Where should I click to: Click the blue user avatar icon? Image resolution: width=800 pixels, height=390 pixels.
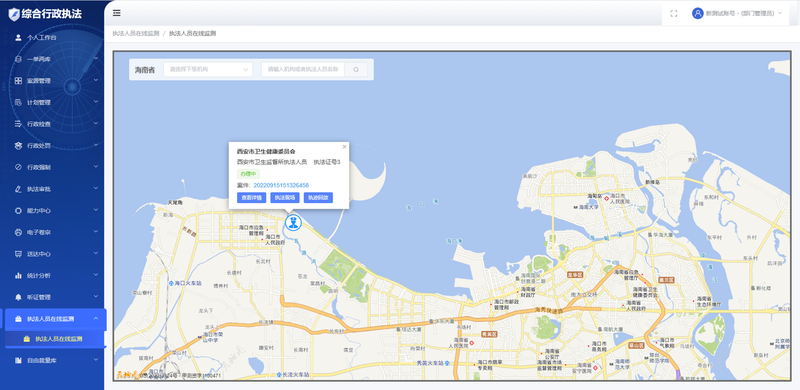[697, 13]
